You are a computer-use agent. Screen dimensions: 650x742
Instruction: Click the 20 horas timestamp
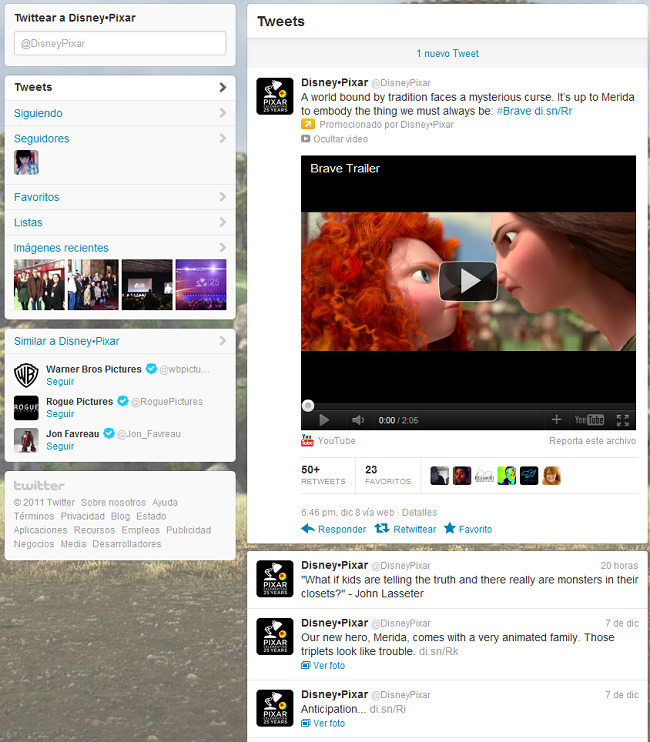pos(619,565)
